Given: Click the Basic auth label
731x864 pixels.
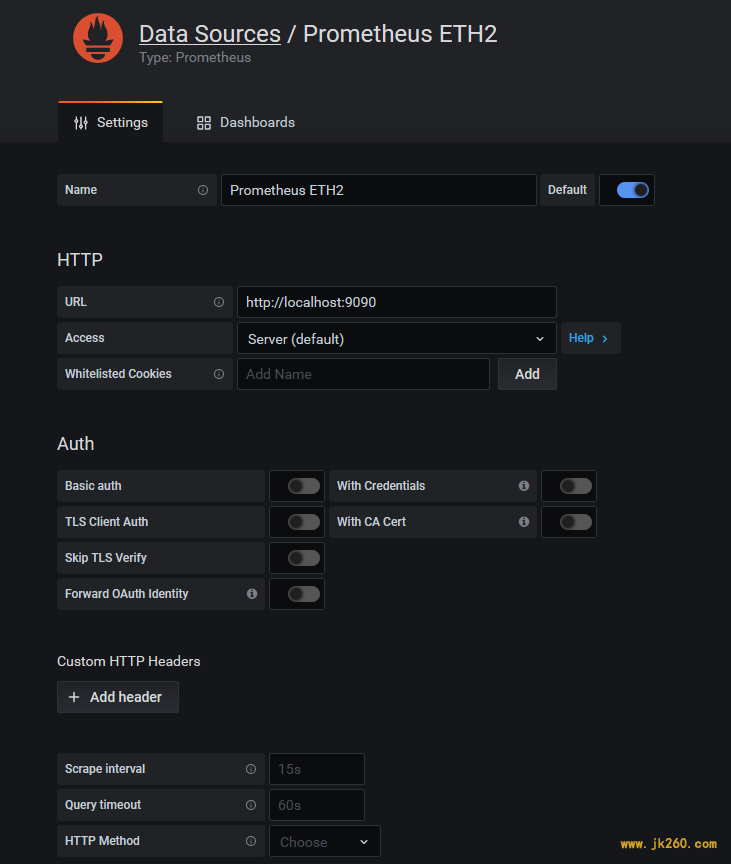Looking at the screenshot, I should (x=93, y=486).
